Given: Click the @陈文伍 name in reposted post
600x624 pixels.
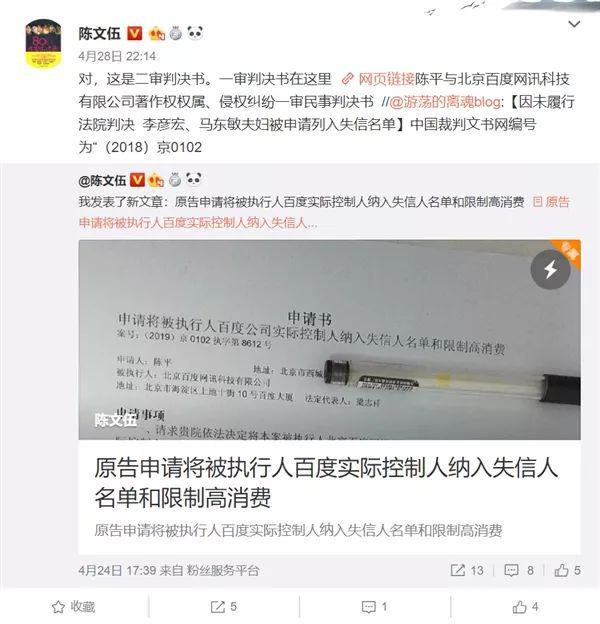Looking at the screenshot, I should (x=102, y=181).
